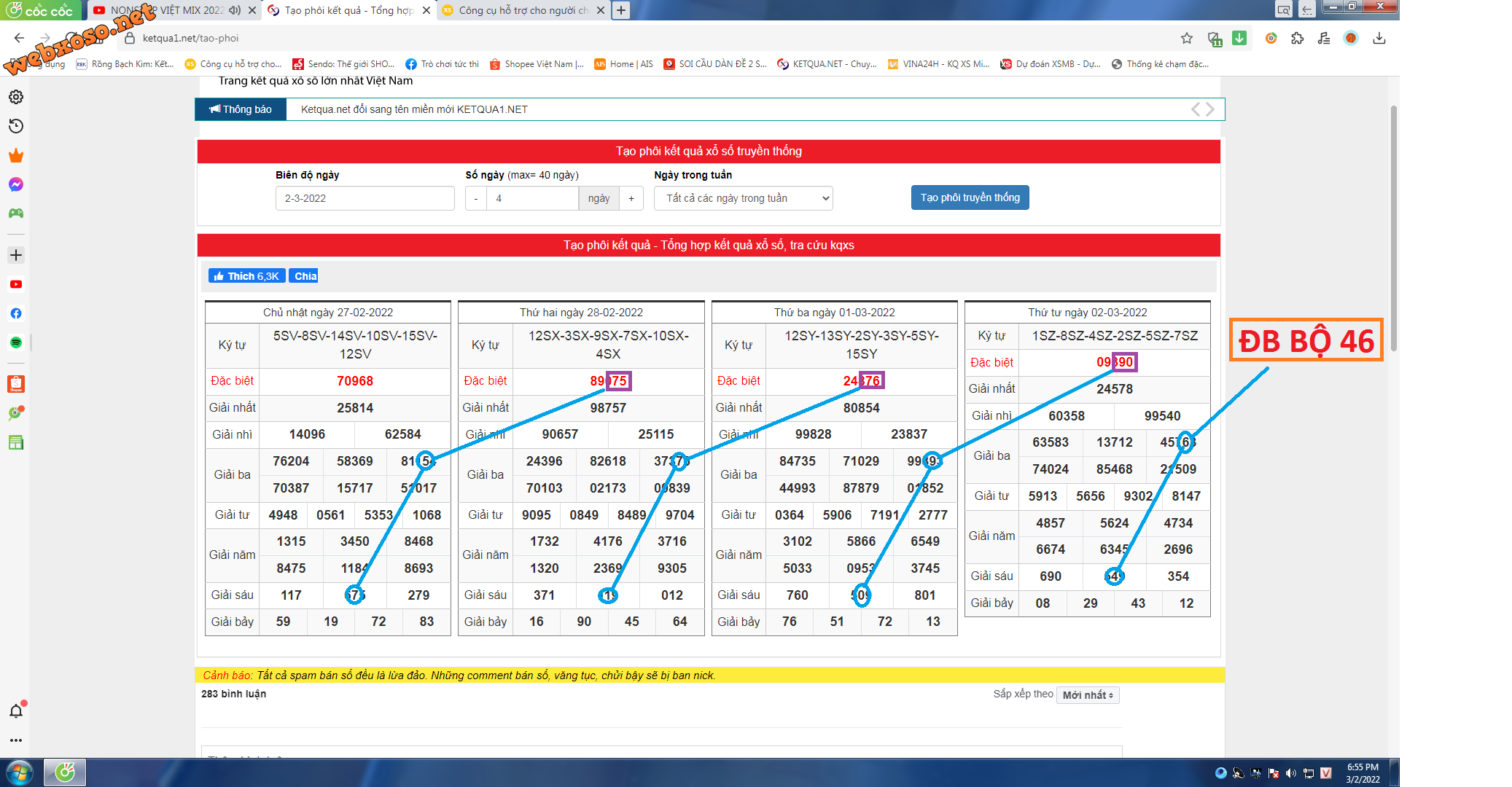
Task: Click the 'Biên độ ngày' date field
Action: tap(365, 198)
